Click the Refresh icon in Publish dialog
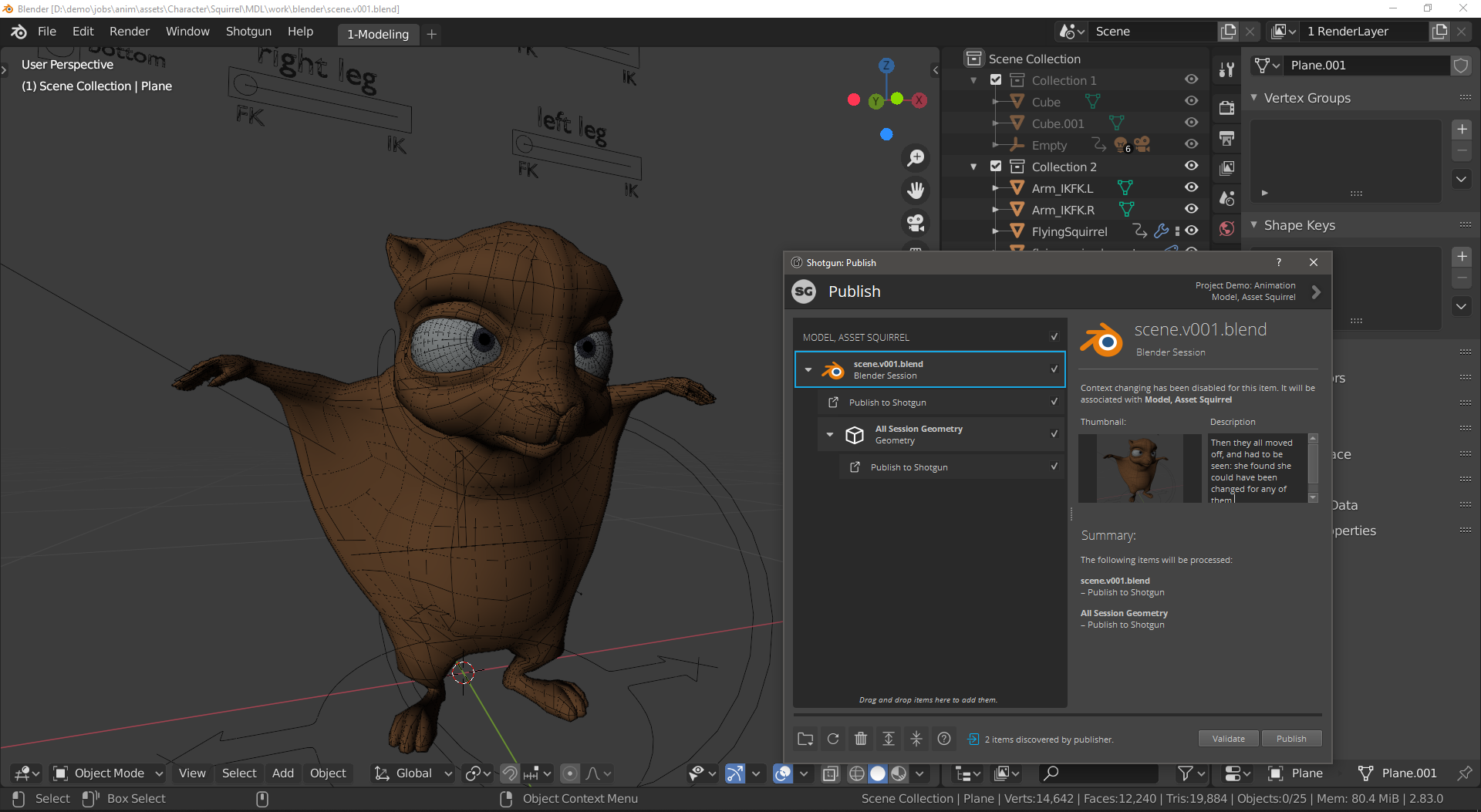 click(833, 739)
